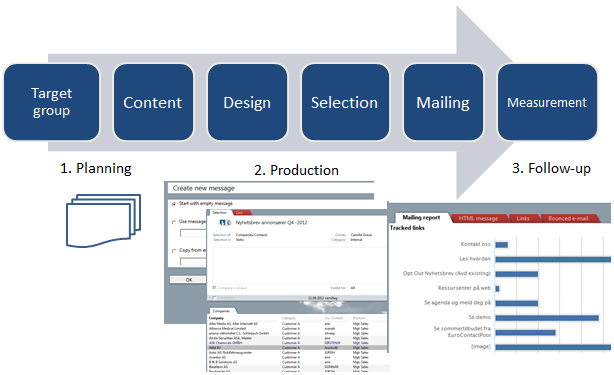Choose Start with empty message radio

tap(174, 204)
